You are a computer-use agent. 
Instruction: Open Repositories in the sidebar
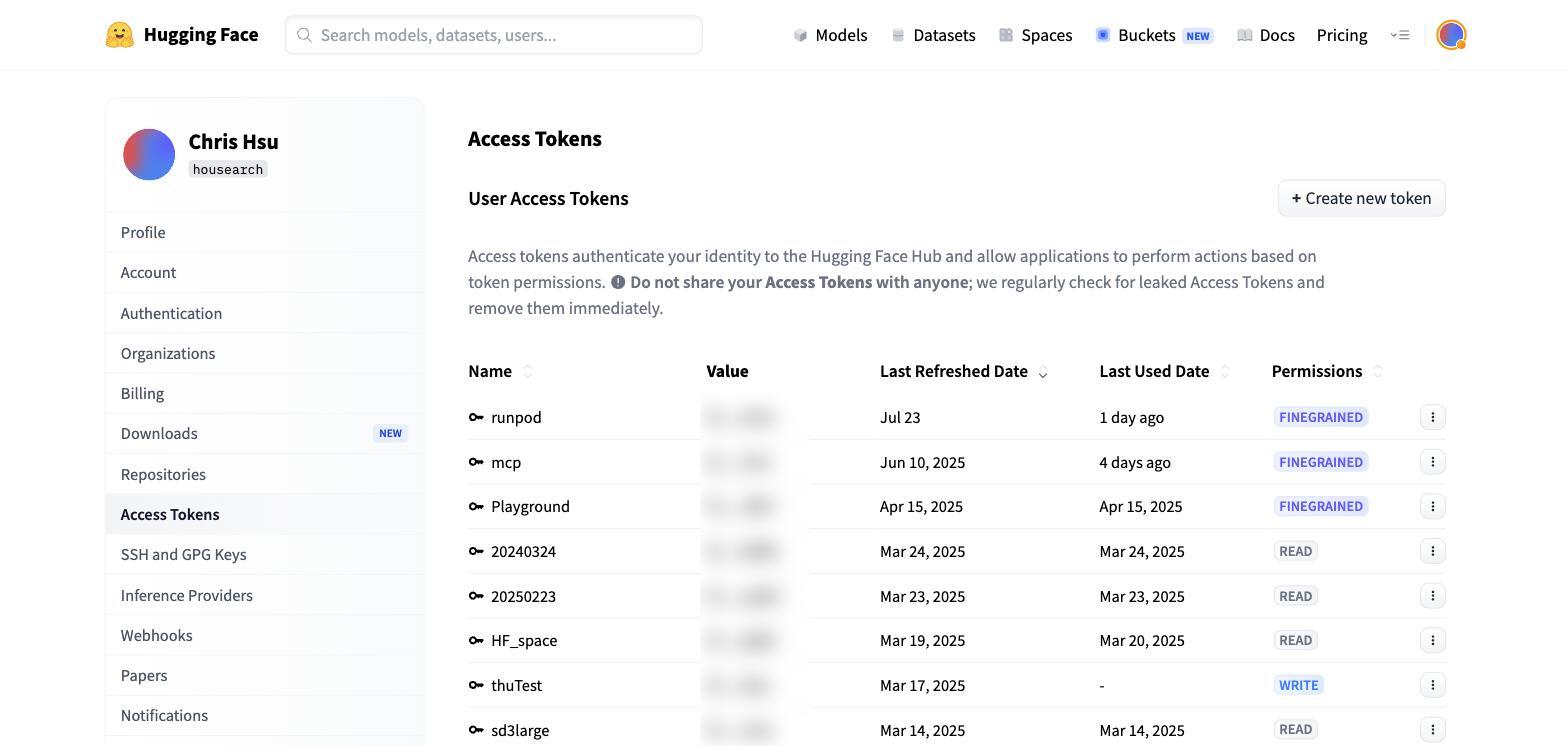264,474
